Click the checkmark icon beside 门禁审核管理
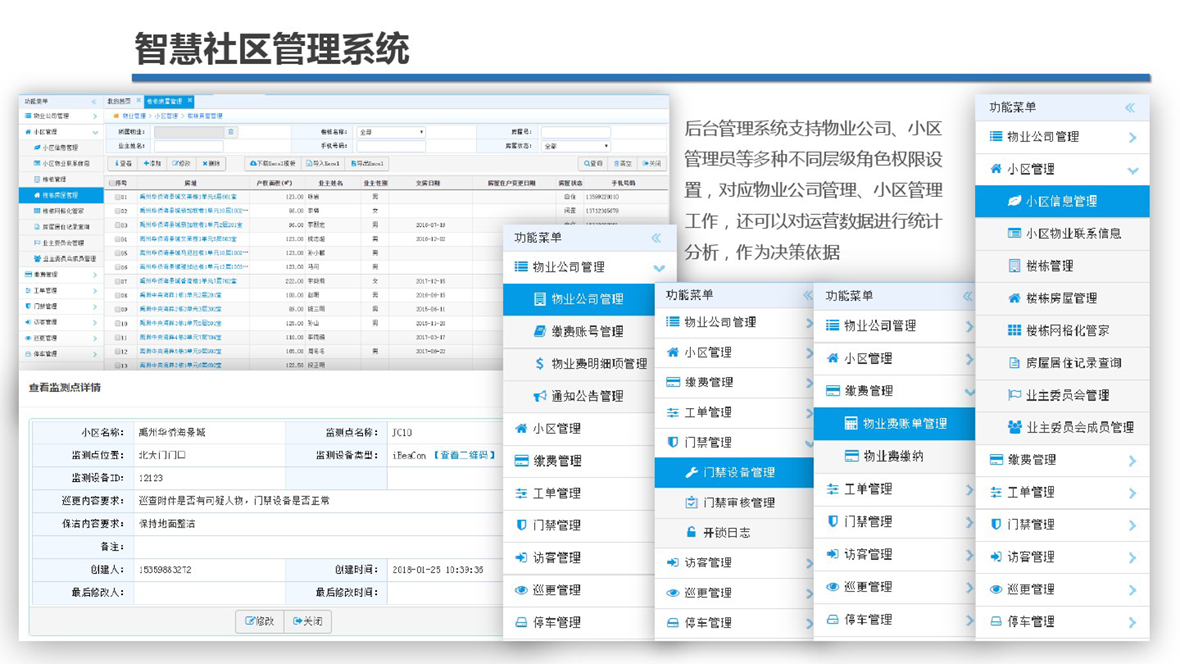The image size is (1180, 664). (691, 503)
